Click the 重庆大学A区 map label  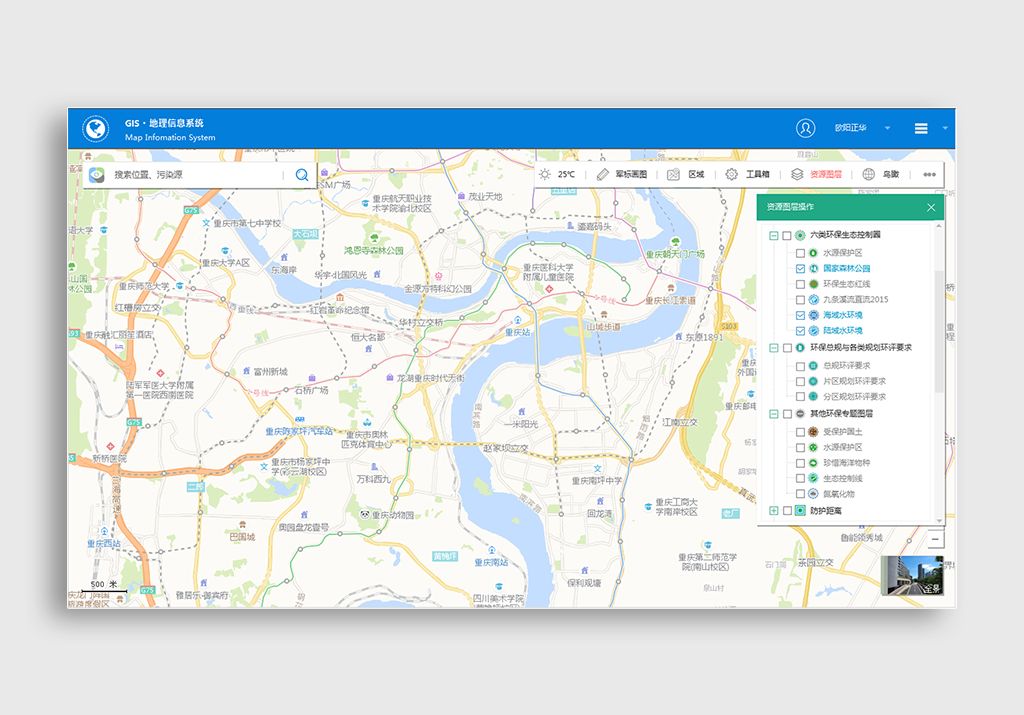(x=226, y=262)
